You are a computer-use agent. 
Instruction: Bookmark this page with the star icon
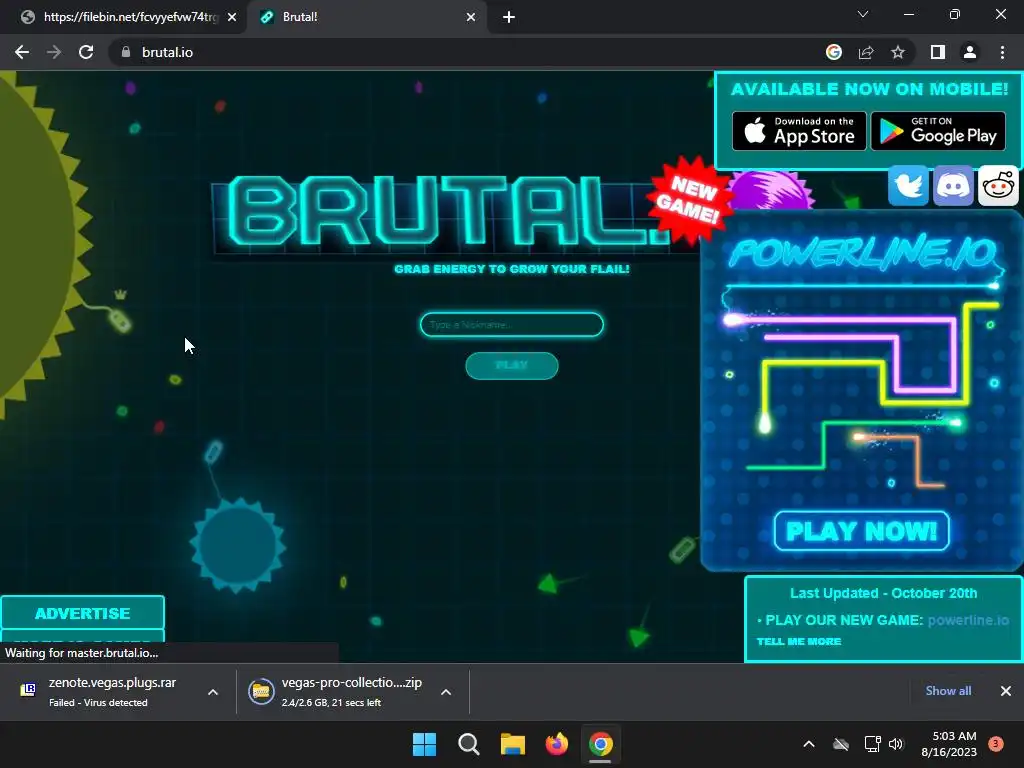(x=898, y=52)
